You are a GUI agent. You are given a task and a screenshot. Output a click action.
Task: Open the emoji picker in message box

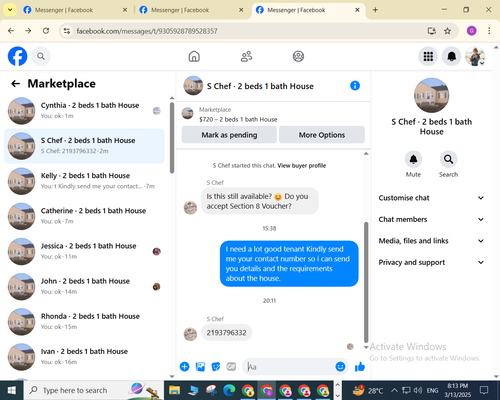point(340,367)
